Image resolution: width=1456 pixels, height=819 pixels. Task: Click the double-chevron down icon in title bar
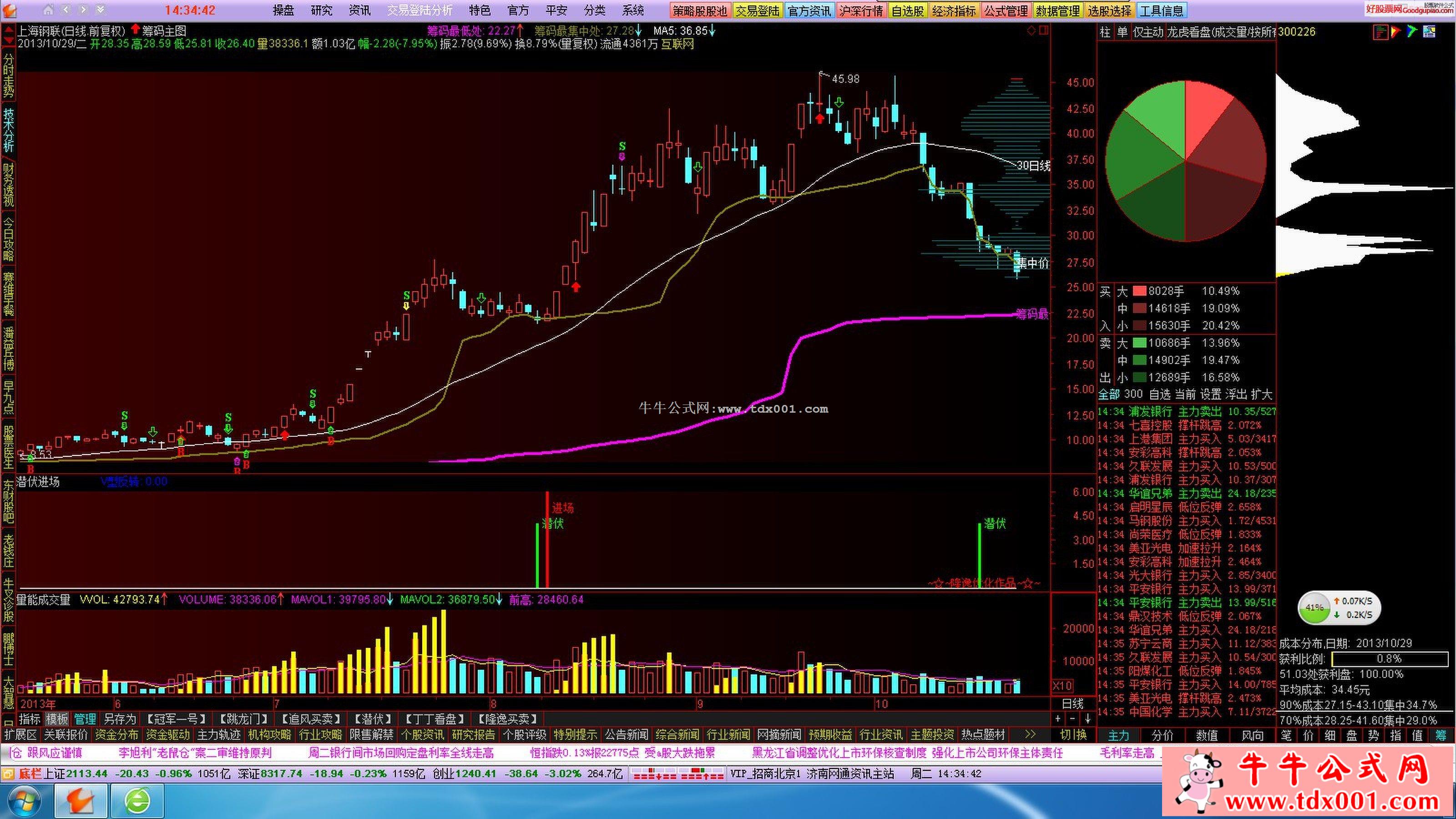100,10
